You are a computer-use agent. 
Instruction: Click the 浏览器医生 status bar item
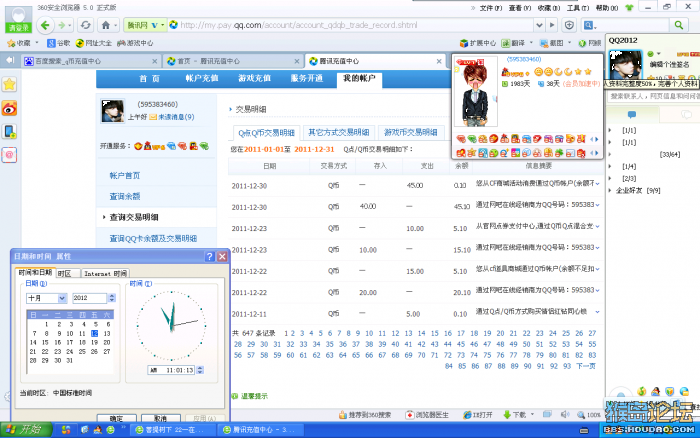point(427,415)
